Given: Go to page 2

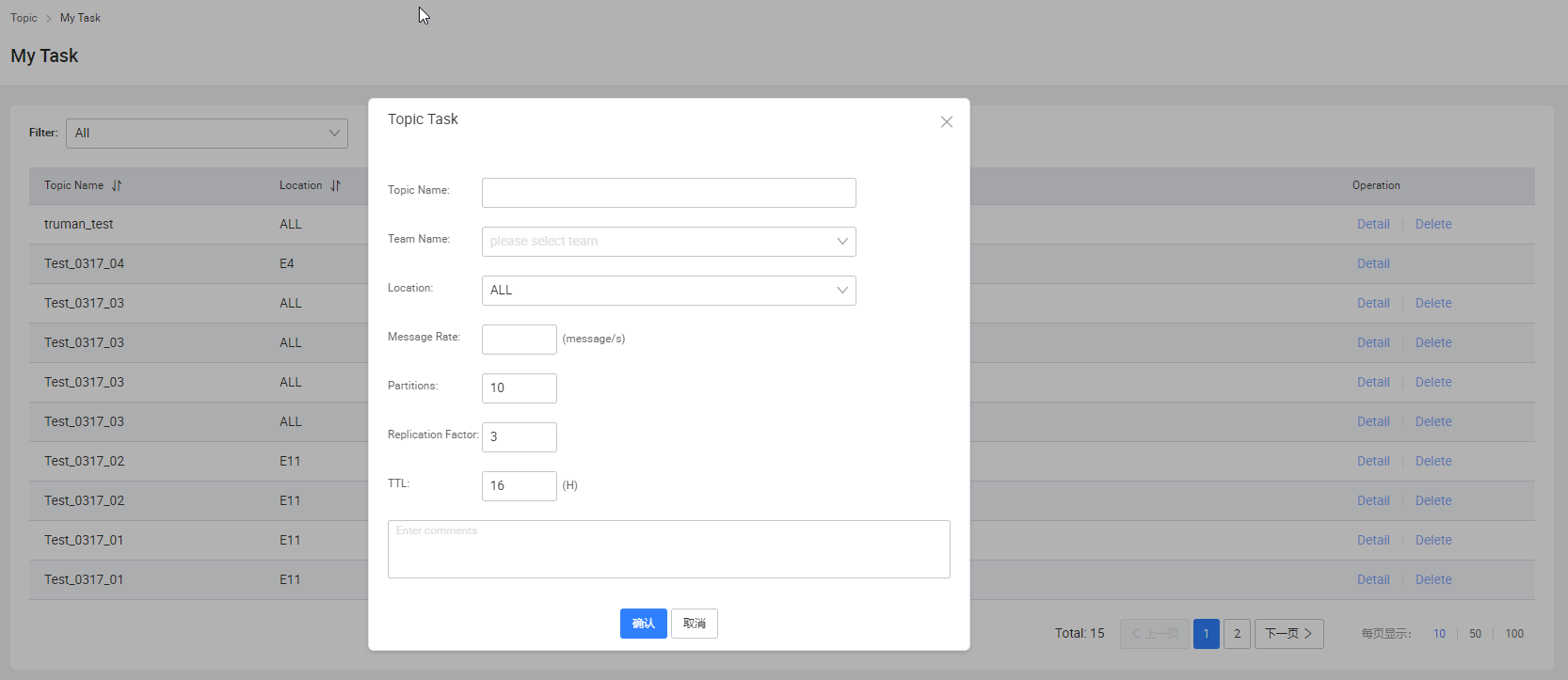Looking at the screenshot, I should click(1238, 634).
